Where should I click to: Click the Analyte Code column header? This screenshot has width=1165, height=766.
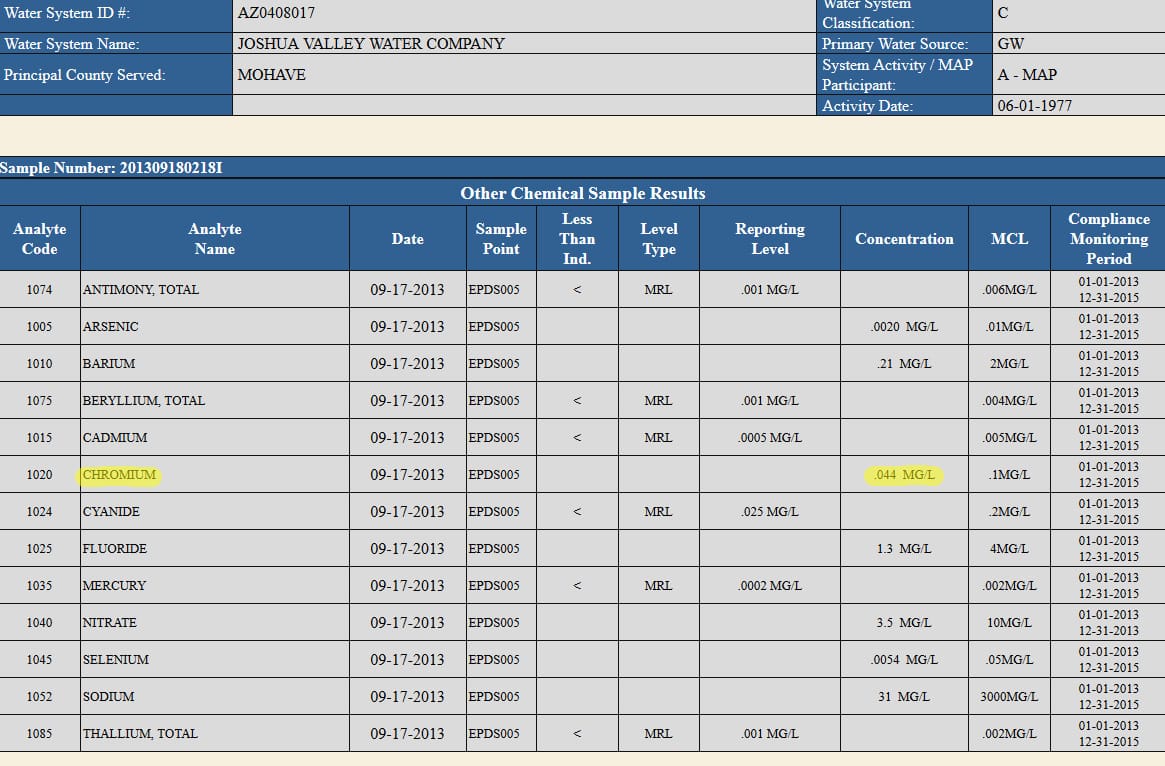click(40, 239)
